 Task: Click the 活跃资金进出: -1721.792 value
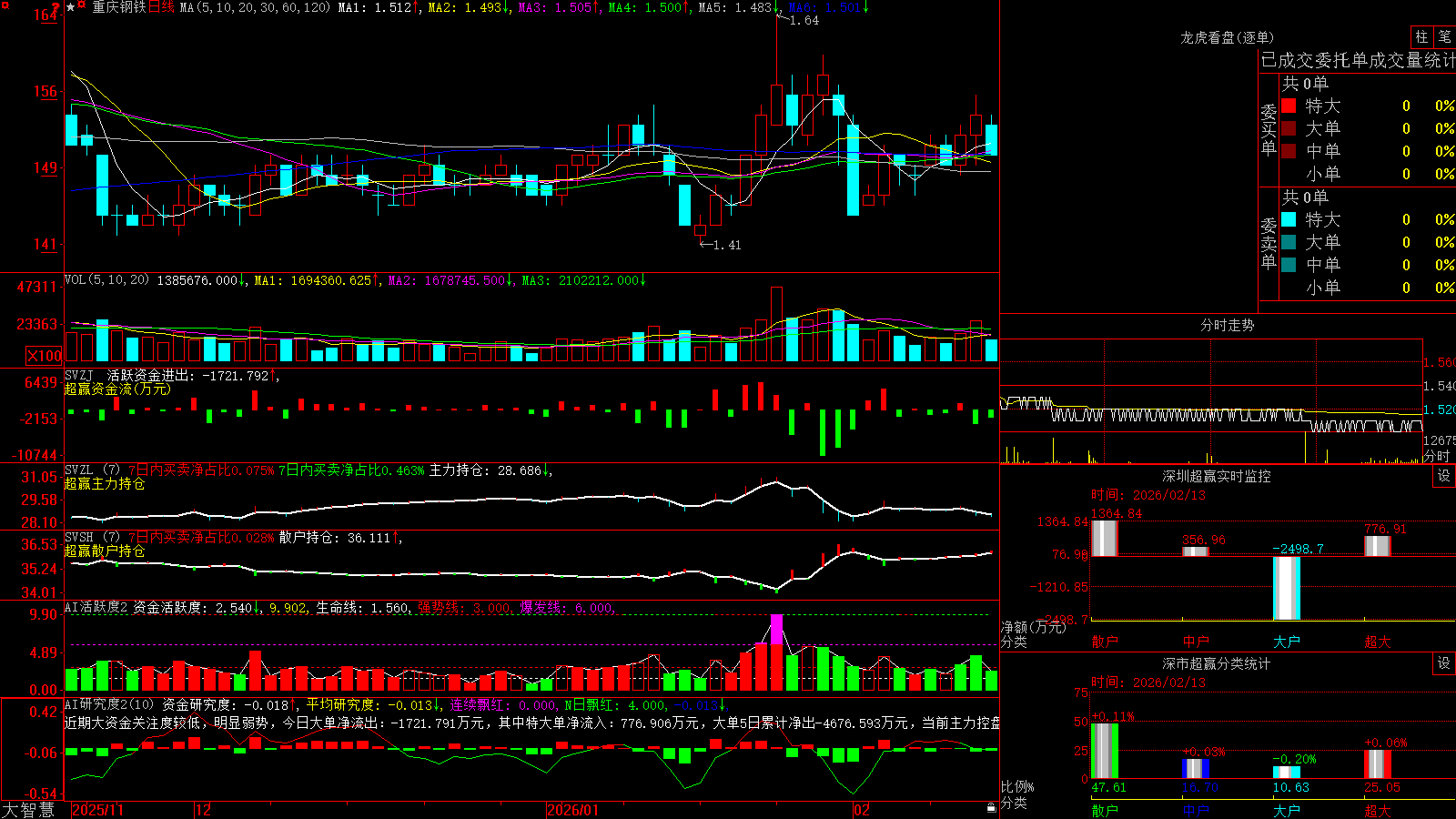click(188, 375)
